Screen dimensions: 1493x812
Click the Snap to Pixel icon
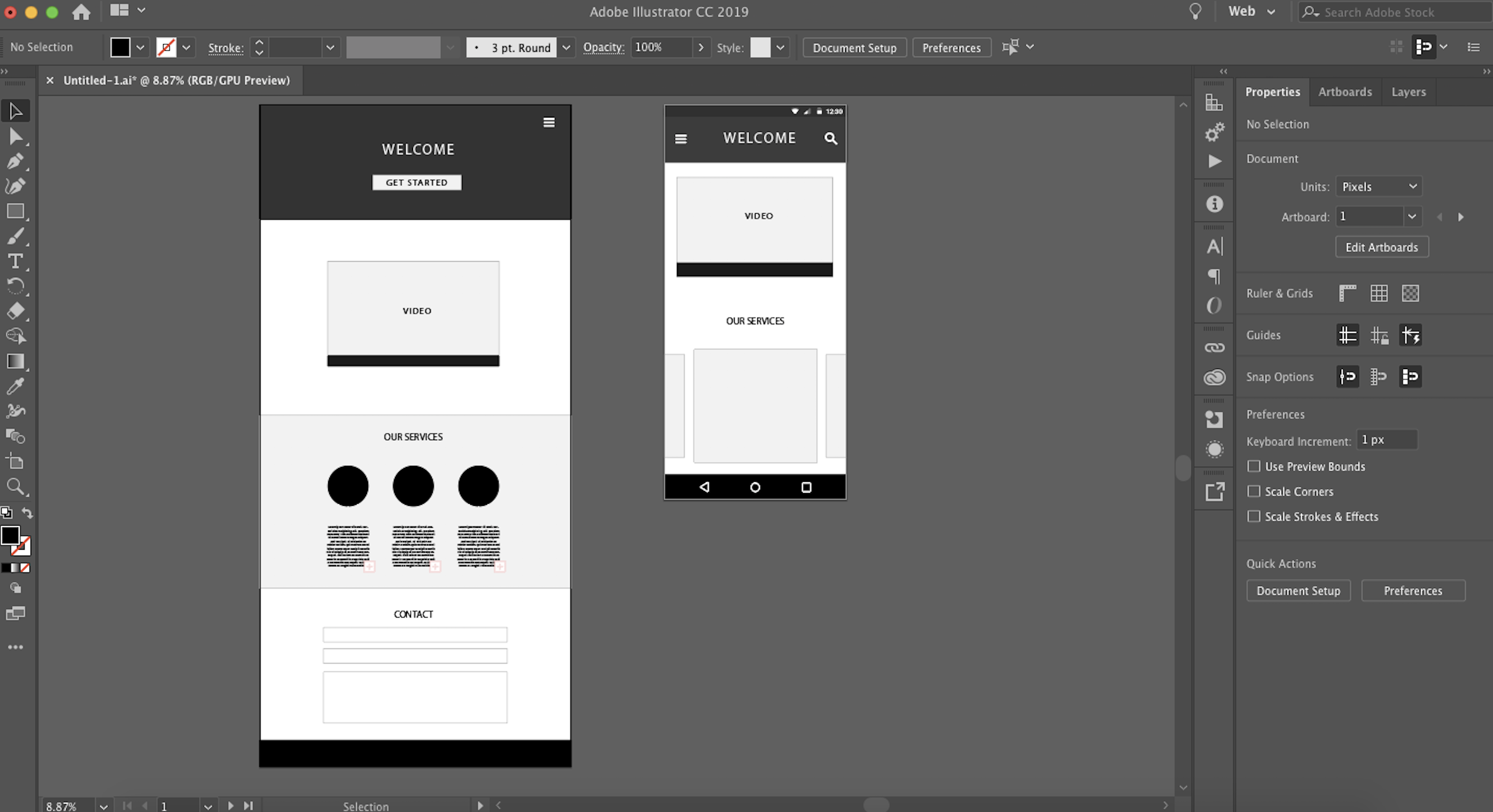[1410, 376]
